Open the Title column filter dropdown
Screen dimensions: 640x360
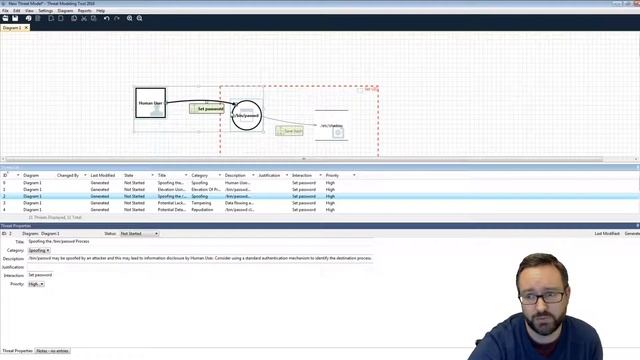point(186,176)
